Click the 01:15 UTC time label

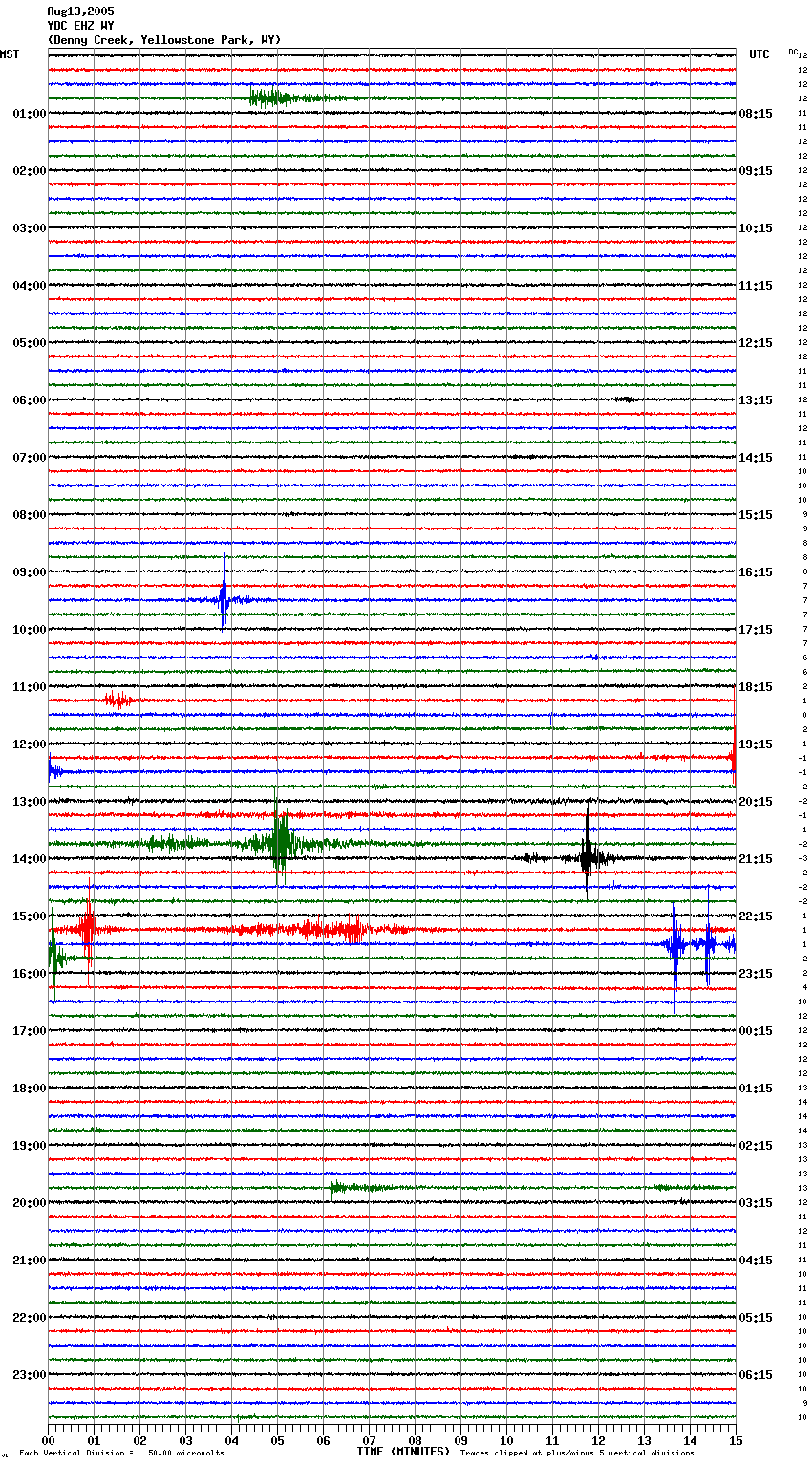coord(756,1089)
